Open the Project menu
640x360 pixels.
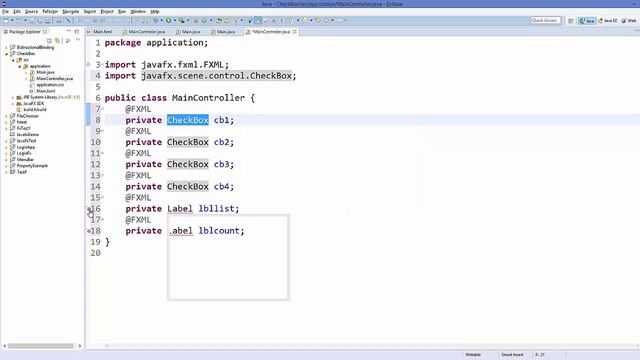coord(107,11)
